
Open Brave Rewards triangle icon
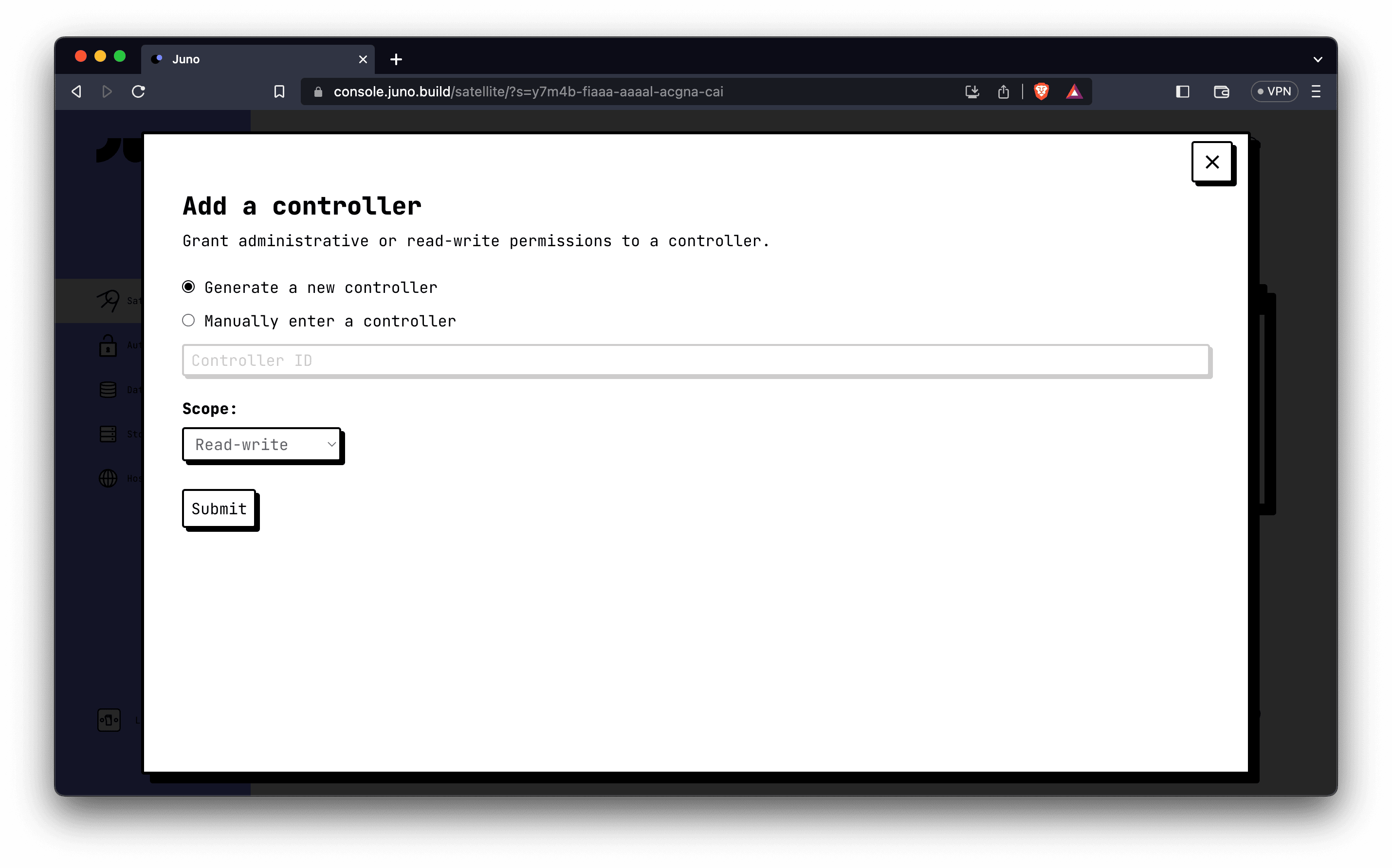click(1075, 91)
